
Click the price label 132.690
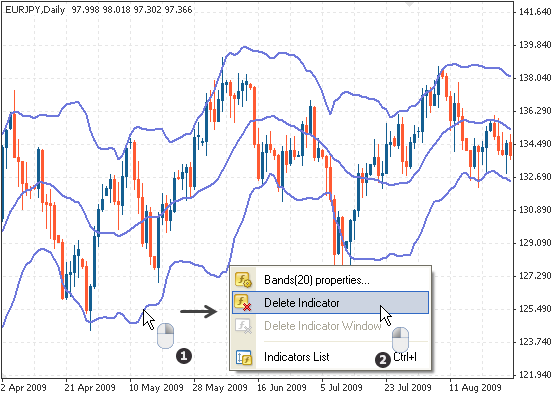[x=534, y=177]
